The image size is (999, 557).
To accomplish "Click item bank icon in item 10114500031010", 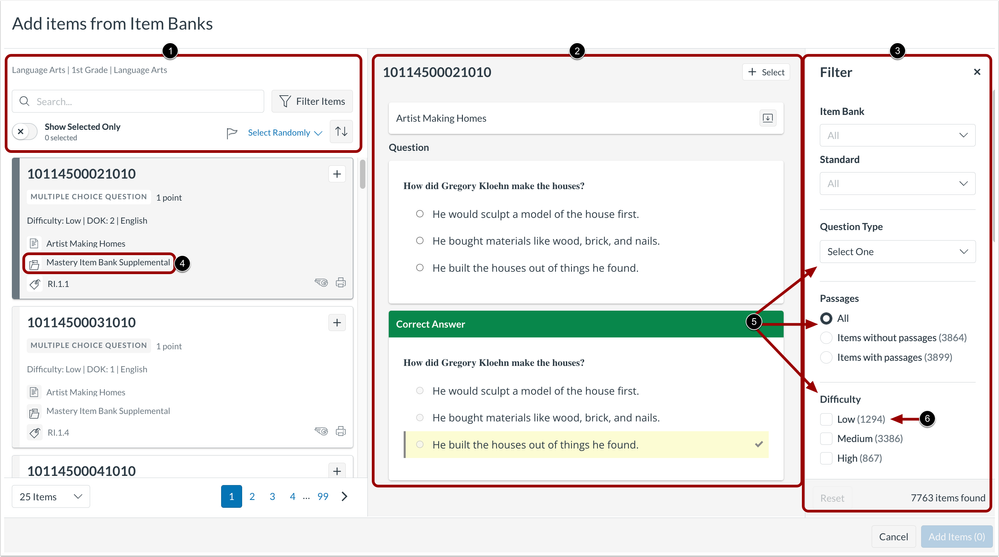I will pos(34,412).
